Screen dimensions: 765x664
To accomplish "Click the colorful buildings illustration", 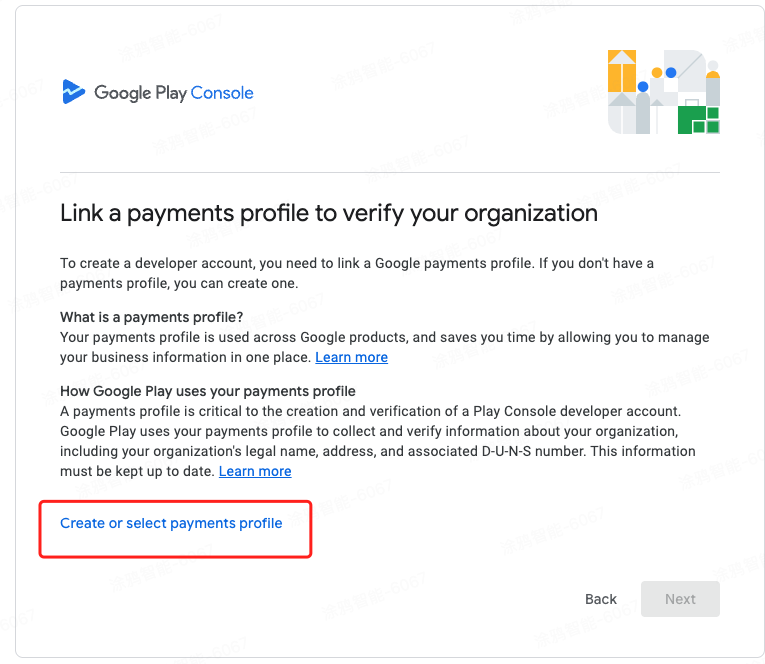I will [664, 92].
